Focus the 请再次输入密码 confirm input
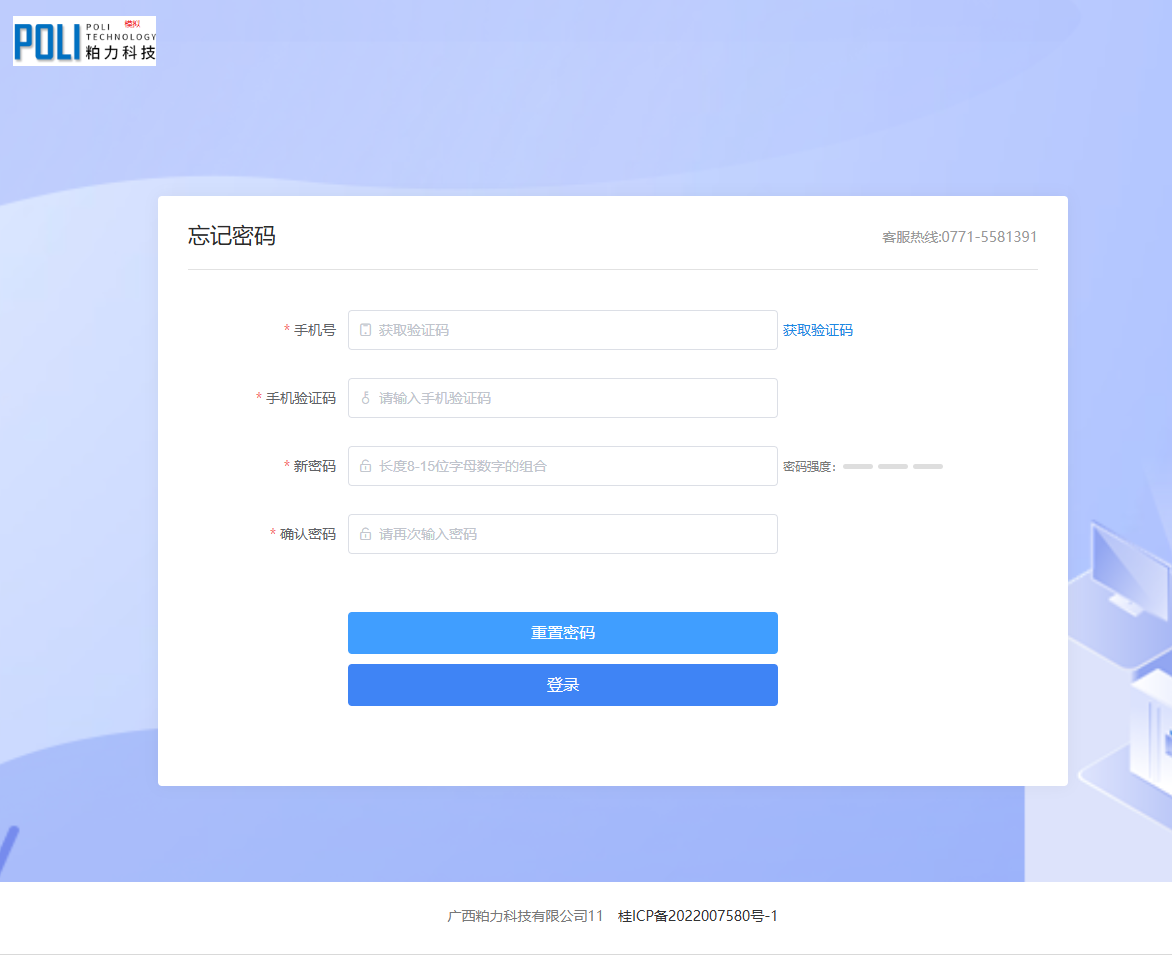1172x955 pixels. 570,534
